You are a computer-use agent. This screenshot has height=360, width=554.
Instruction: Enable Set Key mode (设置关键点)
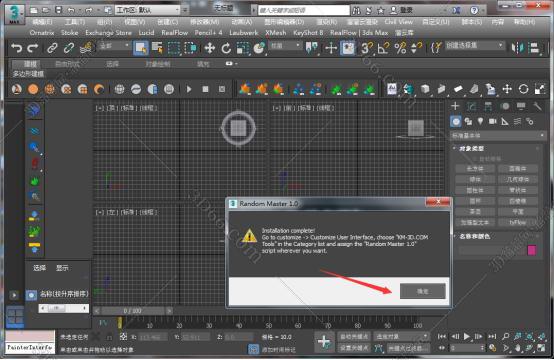[354, 348]
